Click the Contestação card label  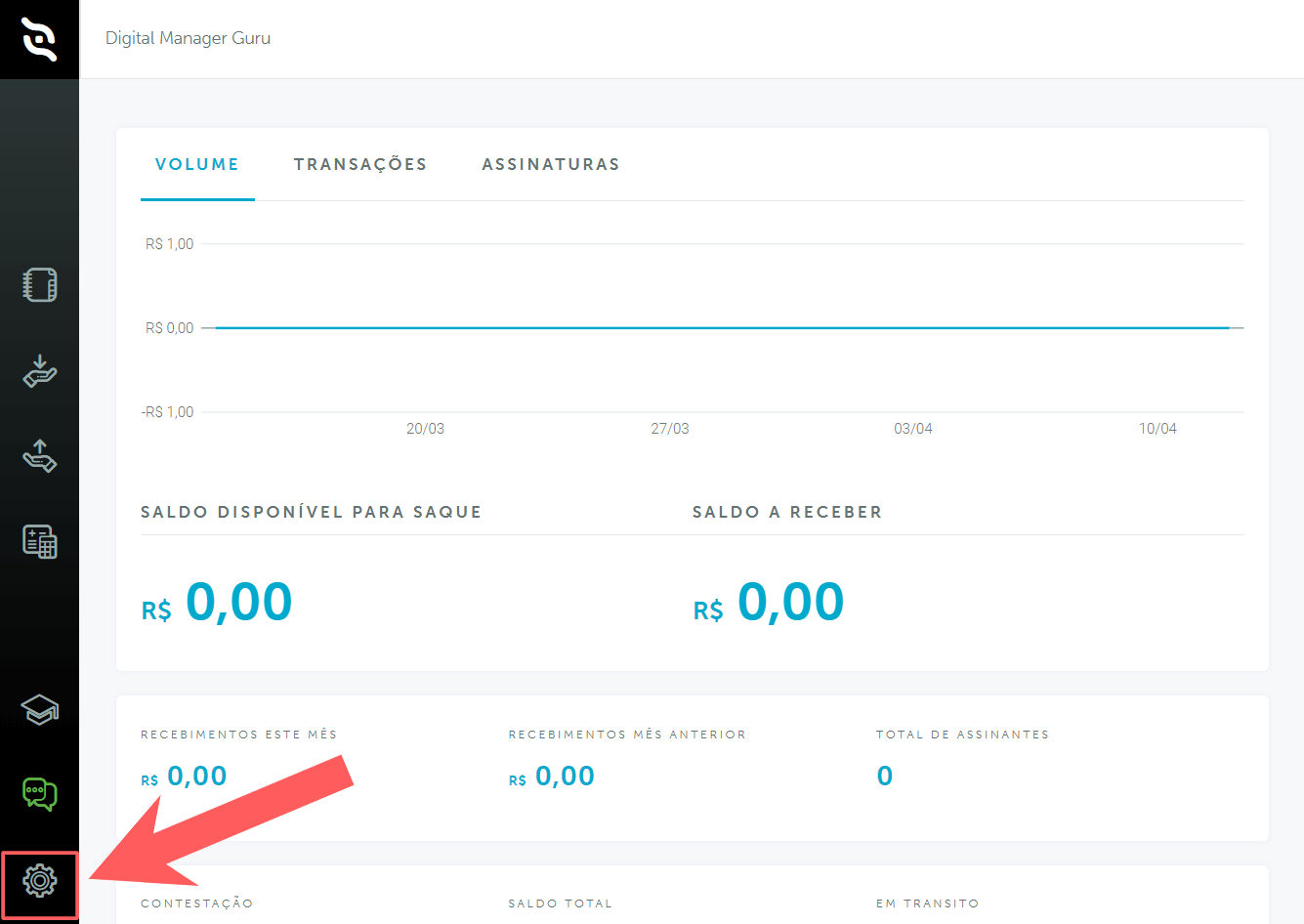(x=197, y=903)
